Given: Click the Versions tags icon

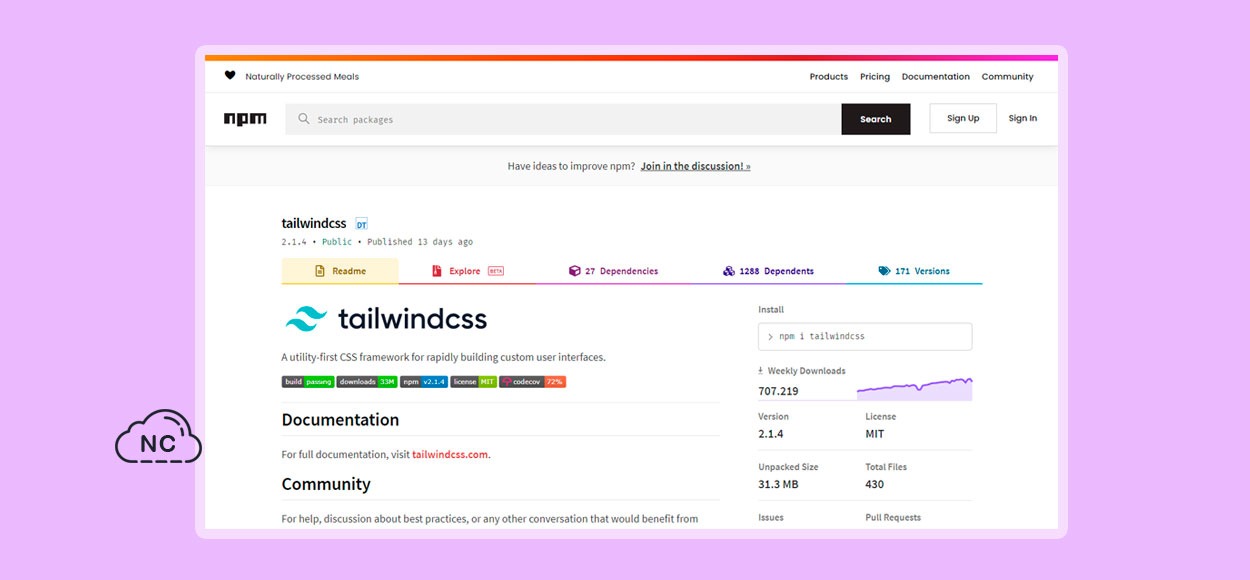Looking at the screenshot, I should point(884,271).
